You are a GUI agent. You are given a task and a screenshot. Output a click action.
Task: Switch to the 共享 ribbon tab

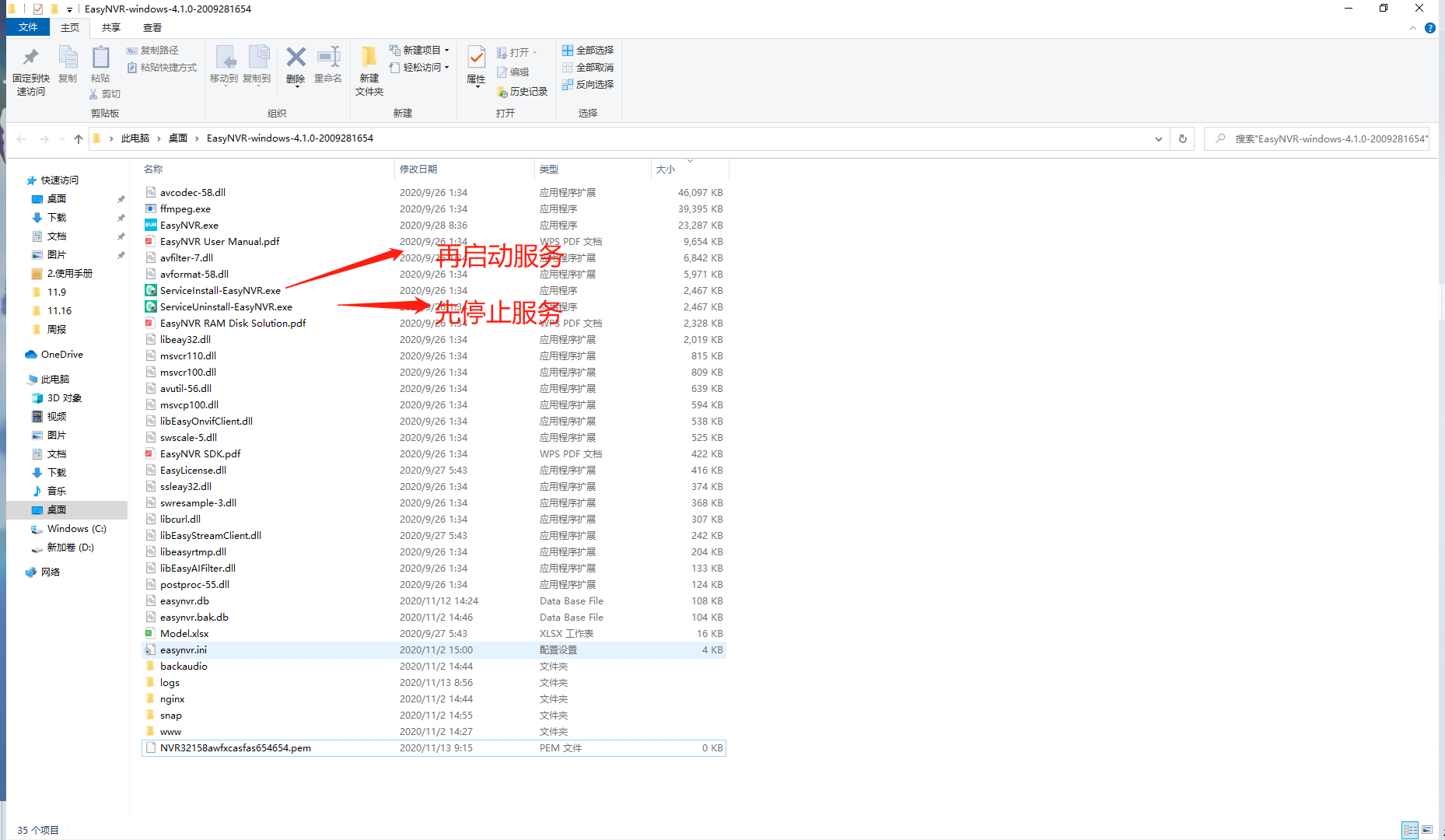coord(111,27)
